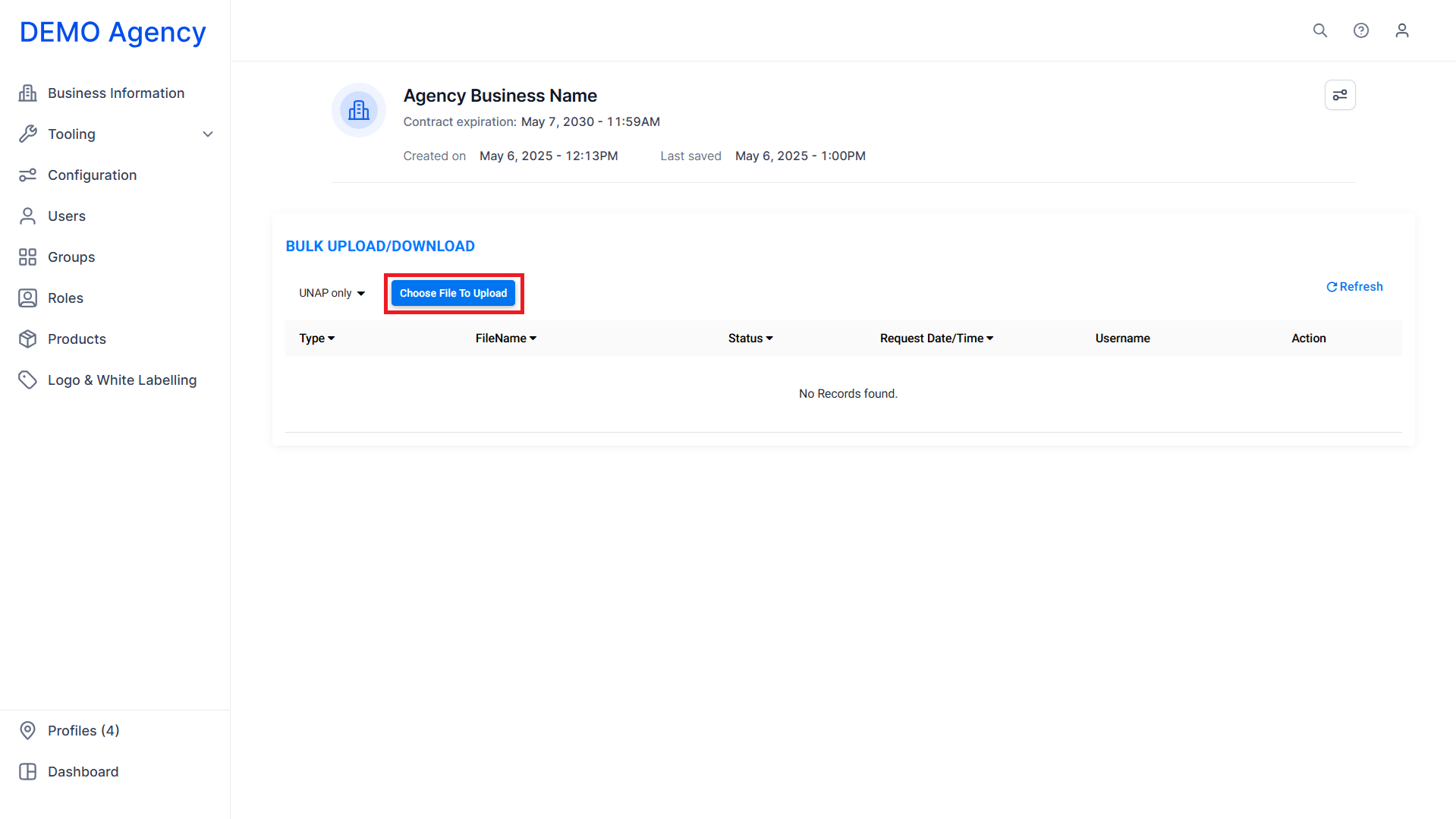Click the Users person icon
Screen dimensions: 1456x819
[x=28, y=216]
